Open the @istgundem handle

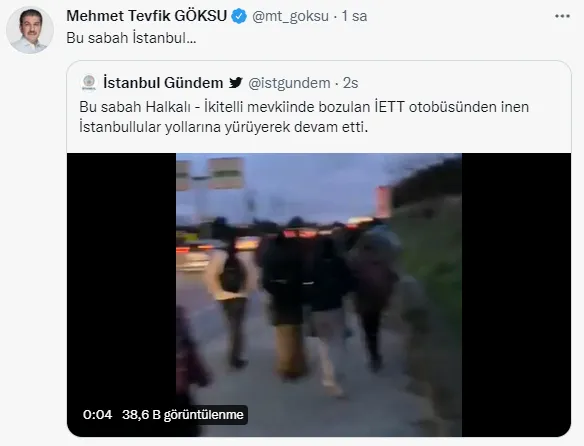pos(289,83)
